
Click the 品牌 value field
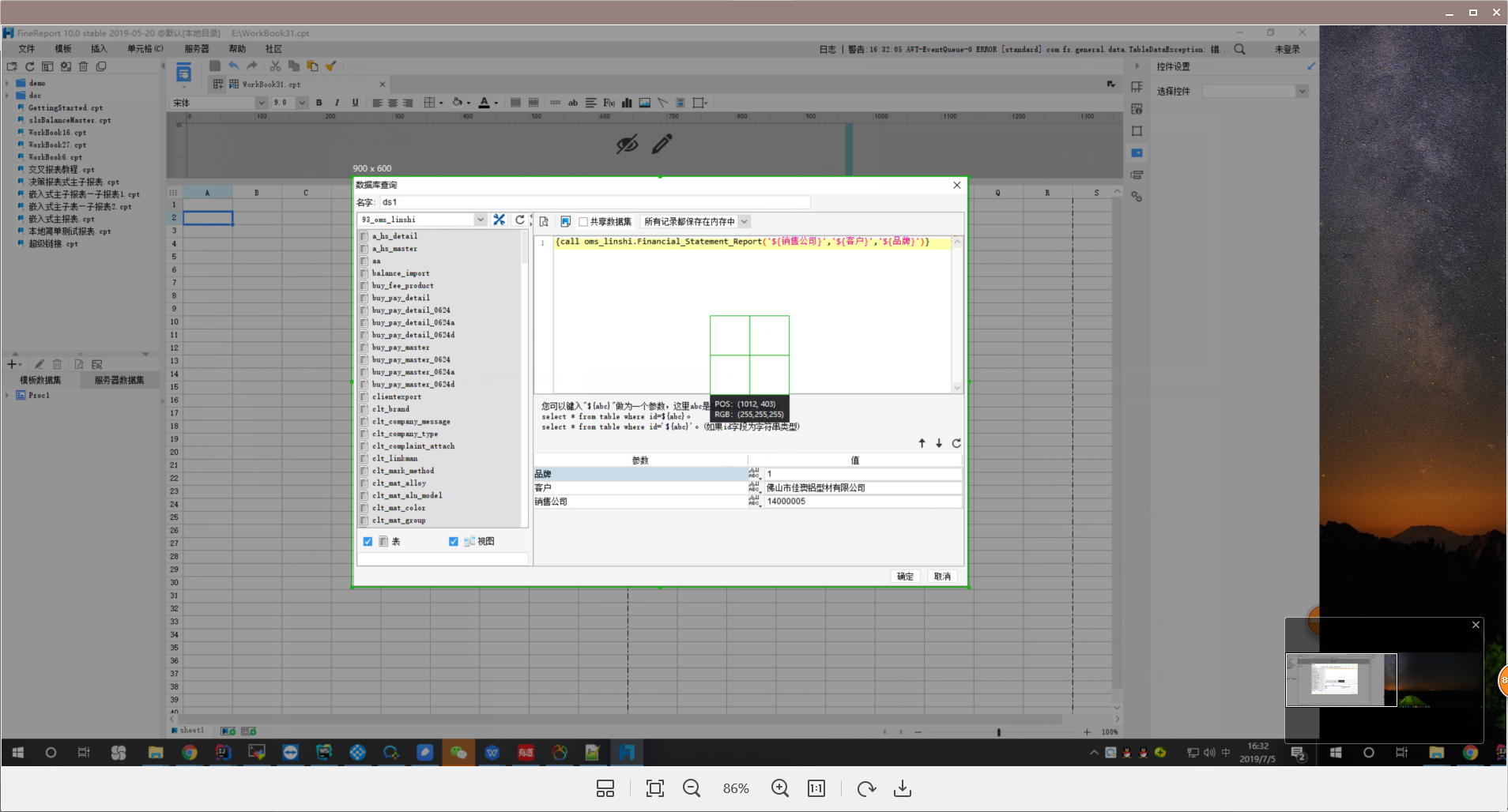point(862,474)
